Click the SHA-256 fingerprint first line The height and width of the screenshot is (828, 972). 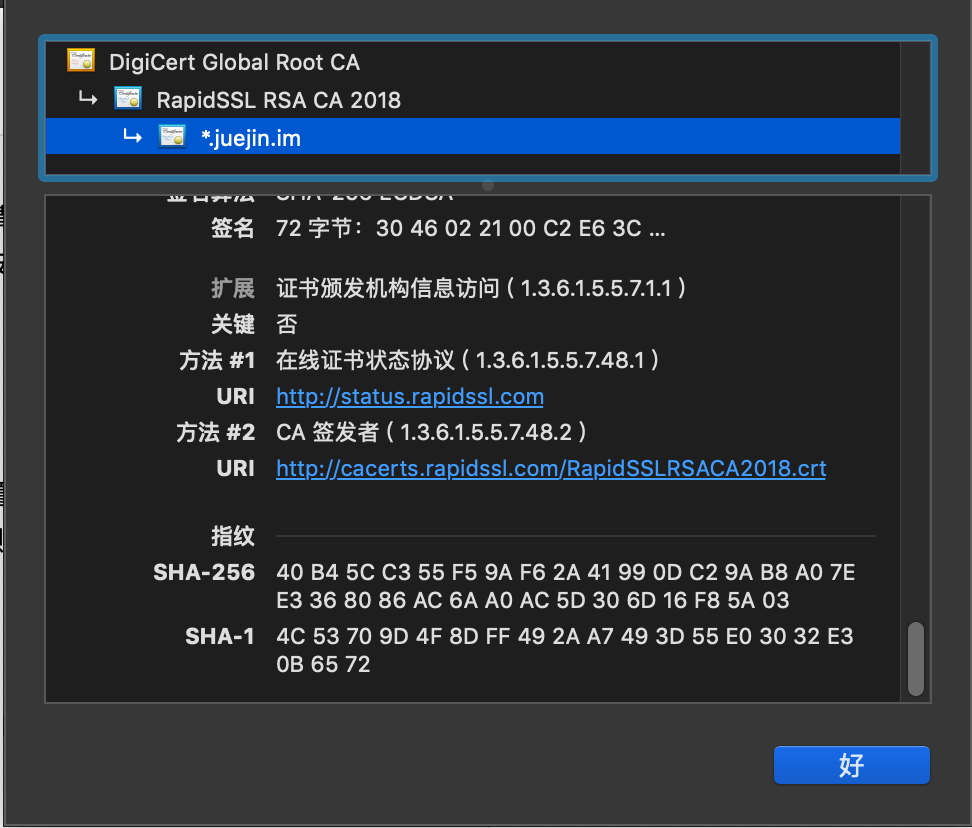565,572
